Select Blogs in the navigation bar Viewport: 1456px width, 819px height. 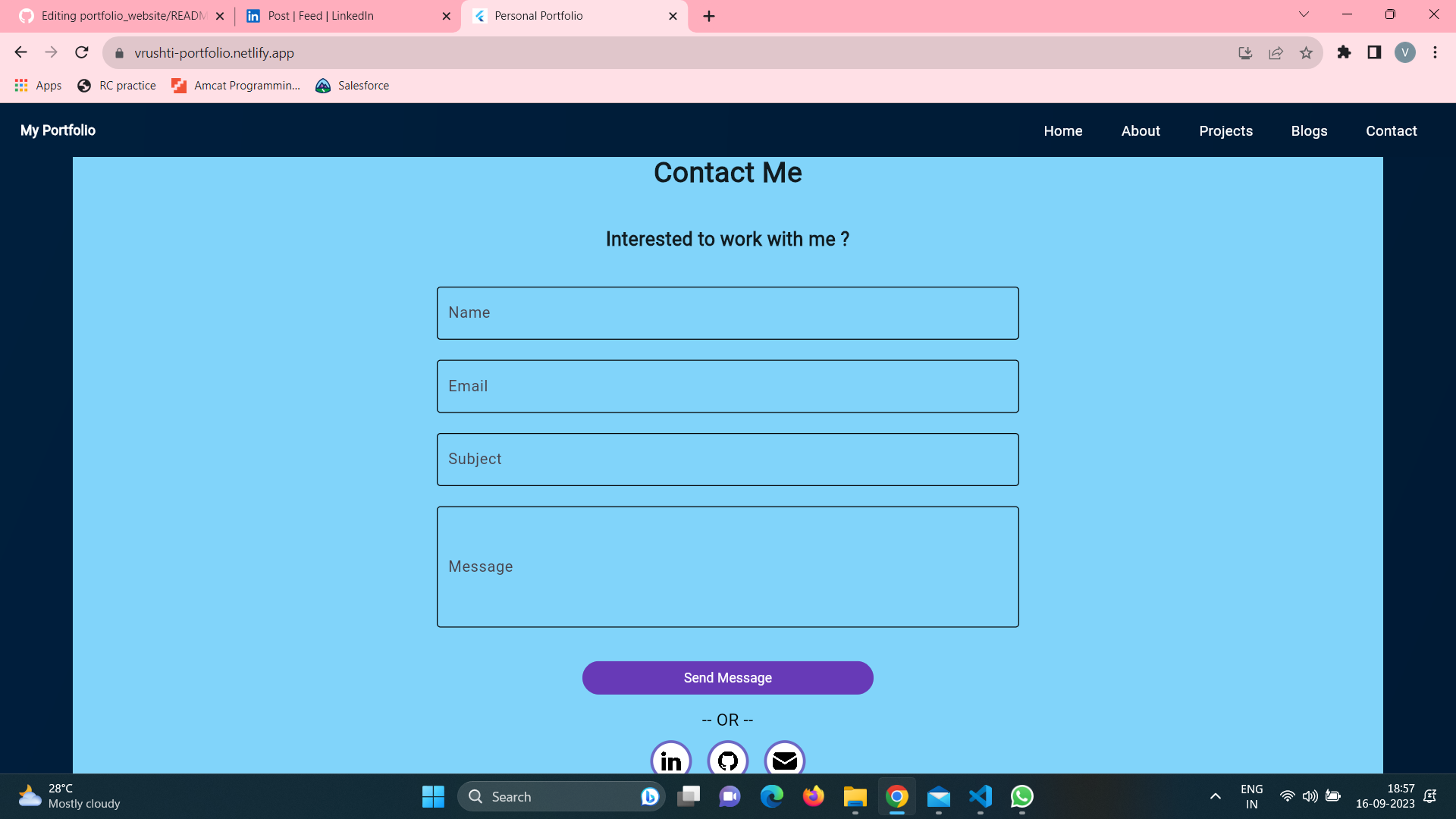pos(1309,130)
